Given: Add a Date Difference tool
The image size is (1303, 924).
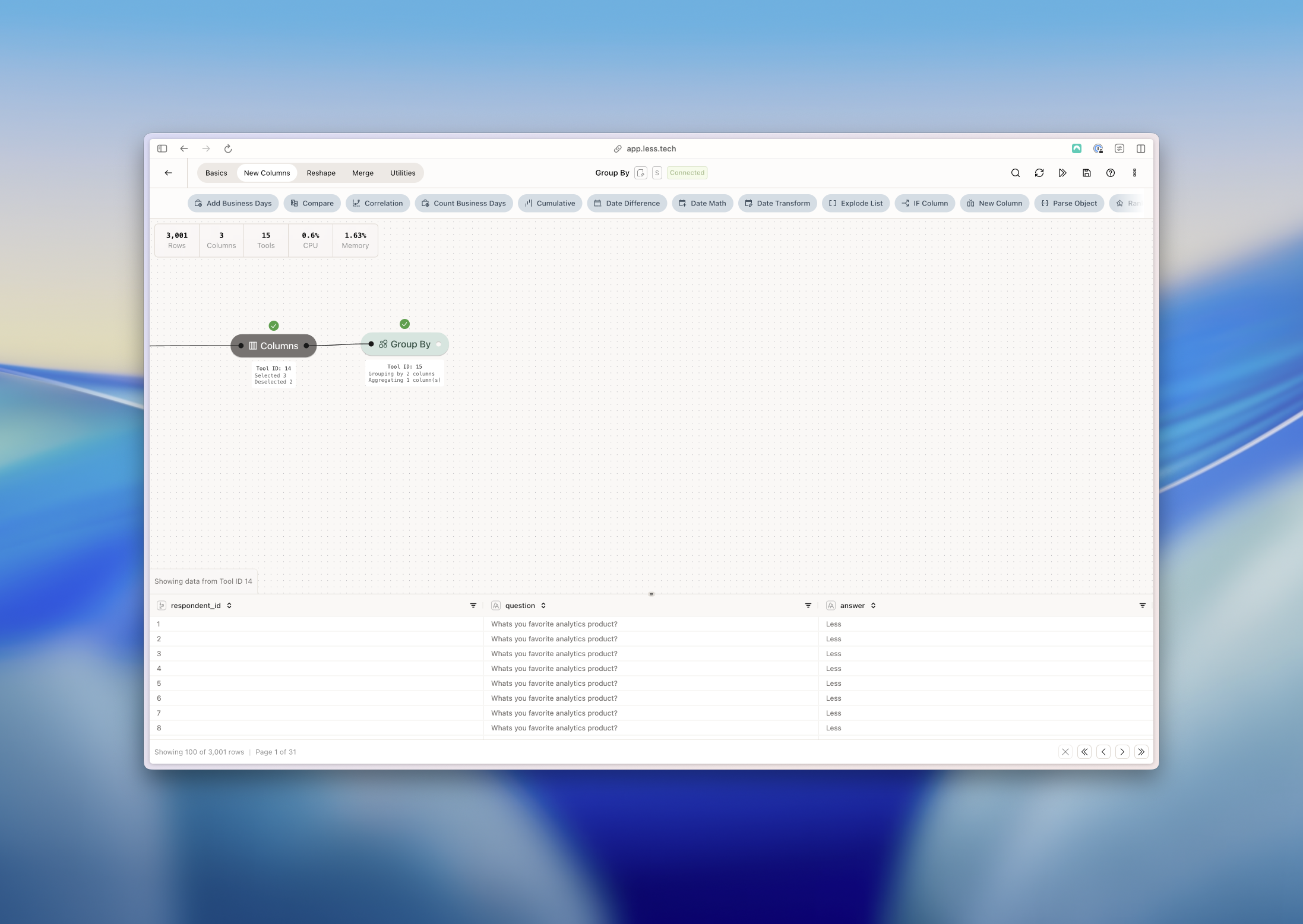Looking at the screenshot, I should tap(627, 203).
